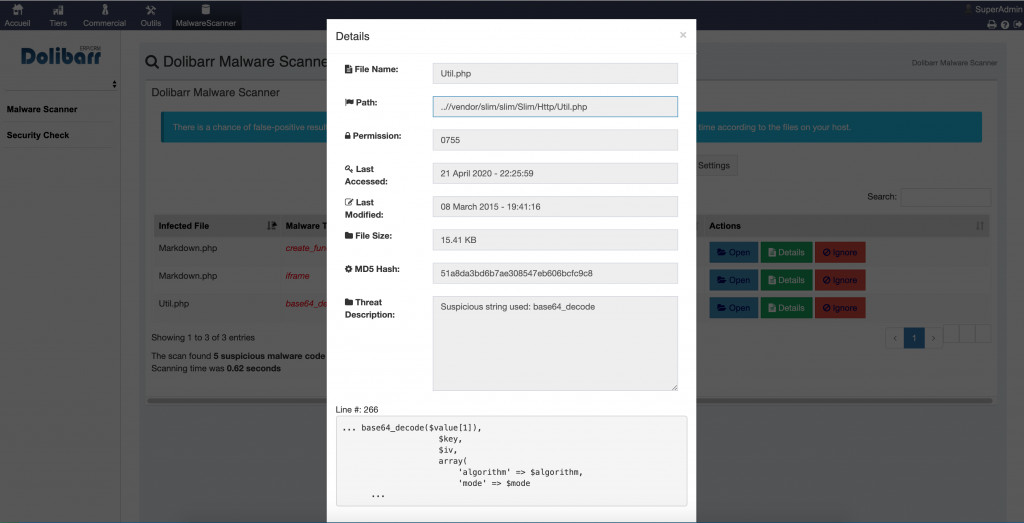1024x523 pixels.
Task: Close the Details dialog with the X
Action: click(x=682, y=35)
